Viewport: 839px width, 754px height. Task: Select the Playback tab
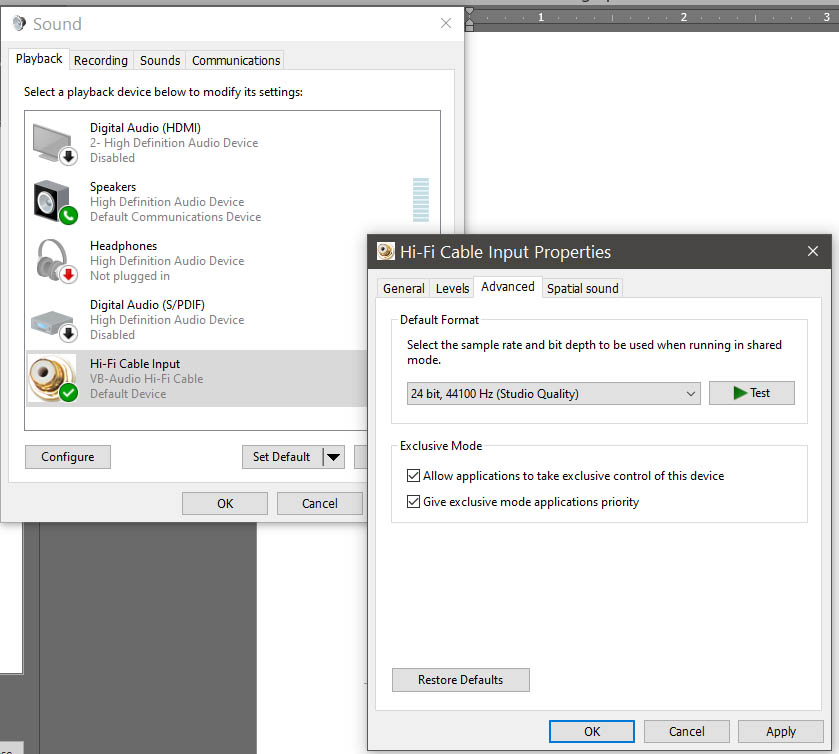(x=39, y=58)
